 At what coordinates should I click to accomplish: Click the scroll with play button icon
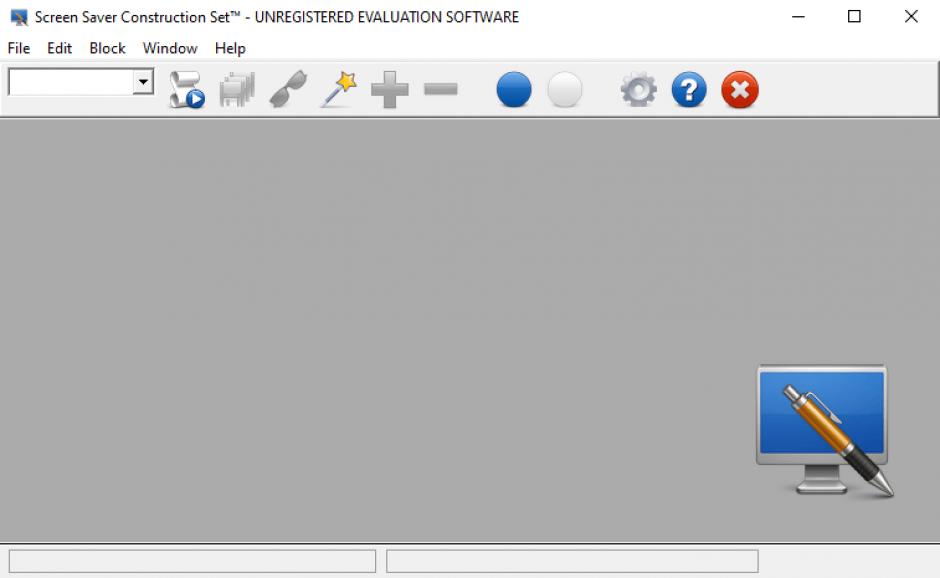click(x=186, y=89)
